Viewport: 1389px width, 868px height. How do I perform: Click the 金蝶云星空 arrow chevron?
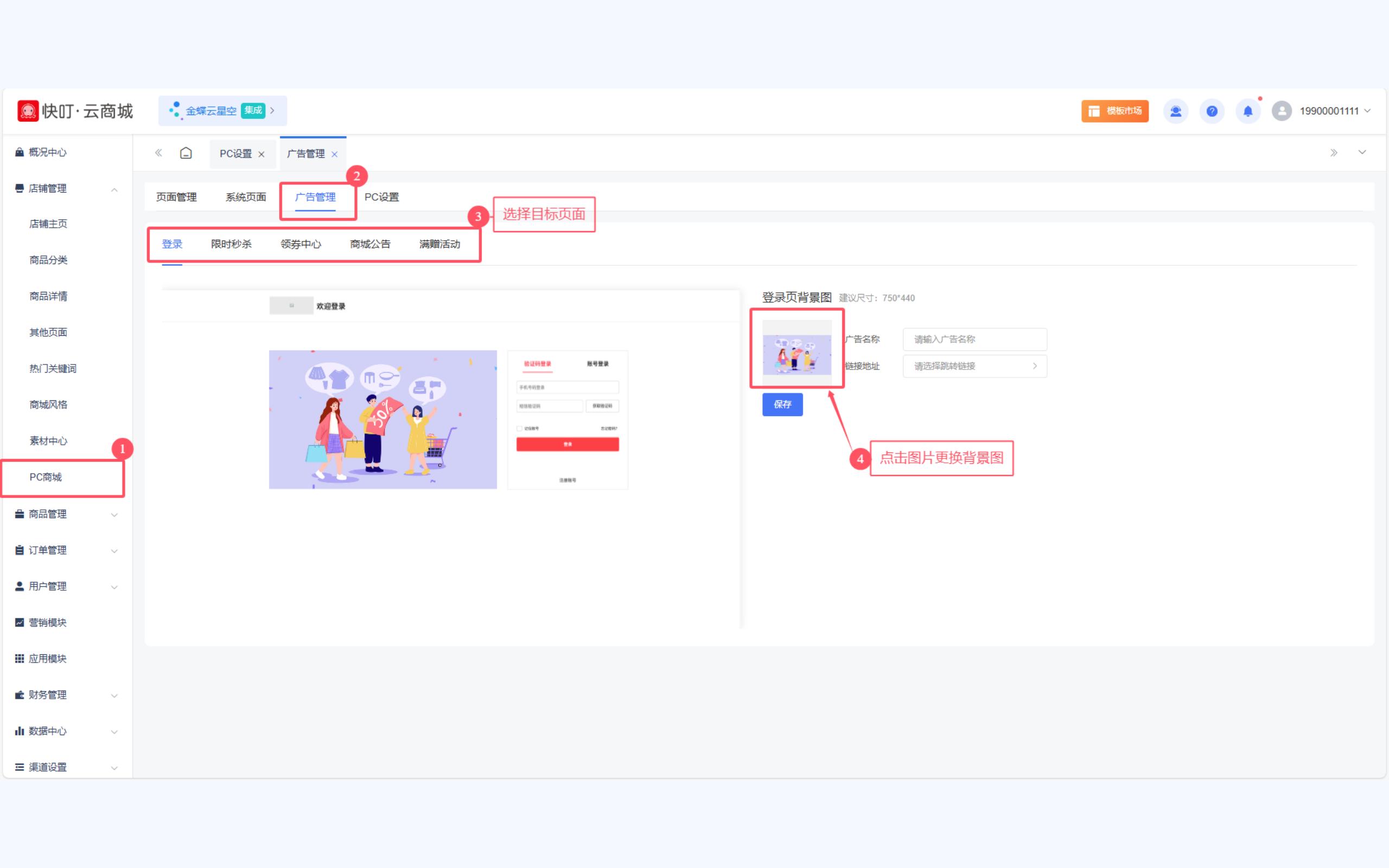[272, 110]
